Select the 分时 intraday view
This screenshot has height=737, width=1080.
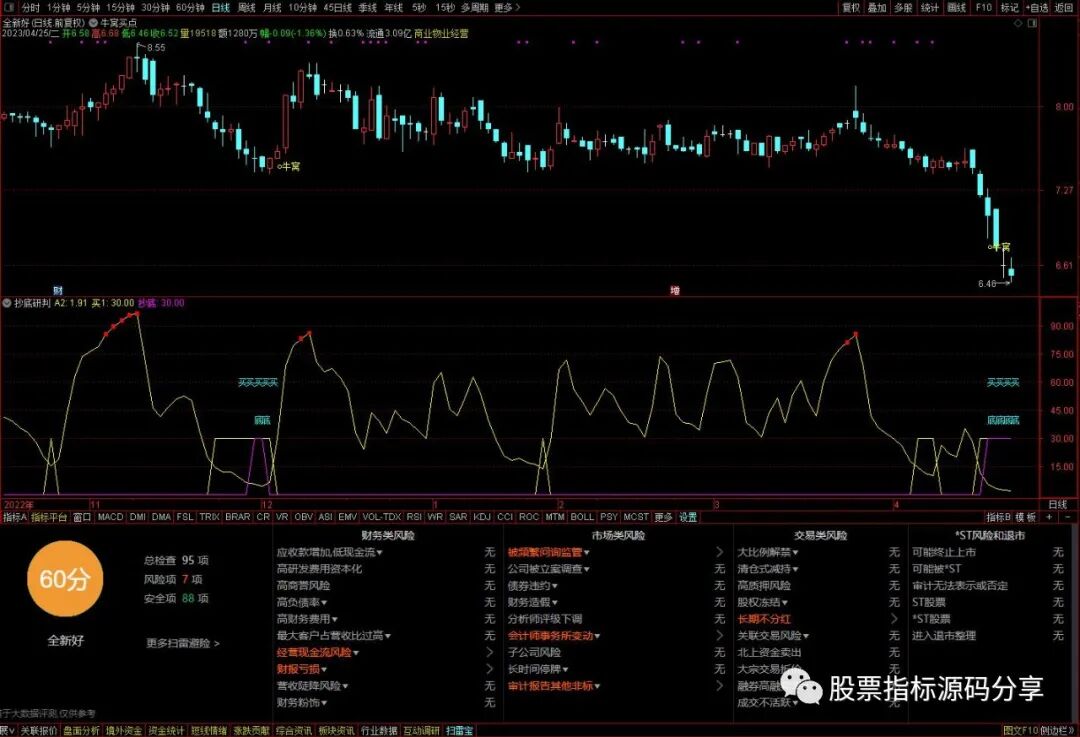click(x=31, y=8)
